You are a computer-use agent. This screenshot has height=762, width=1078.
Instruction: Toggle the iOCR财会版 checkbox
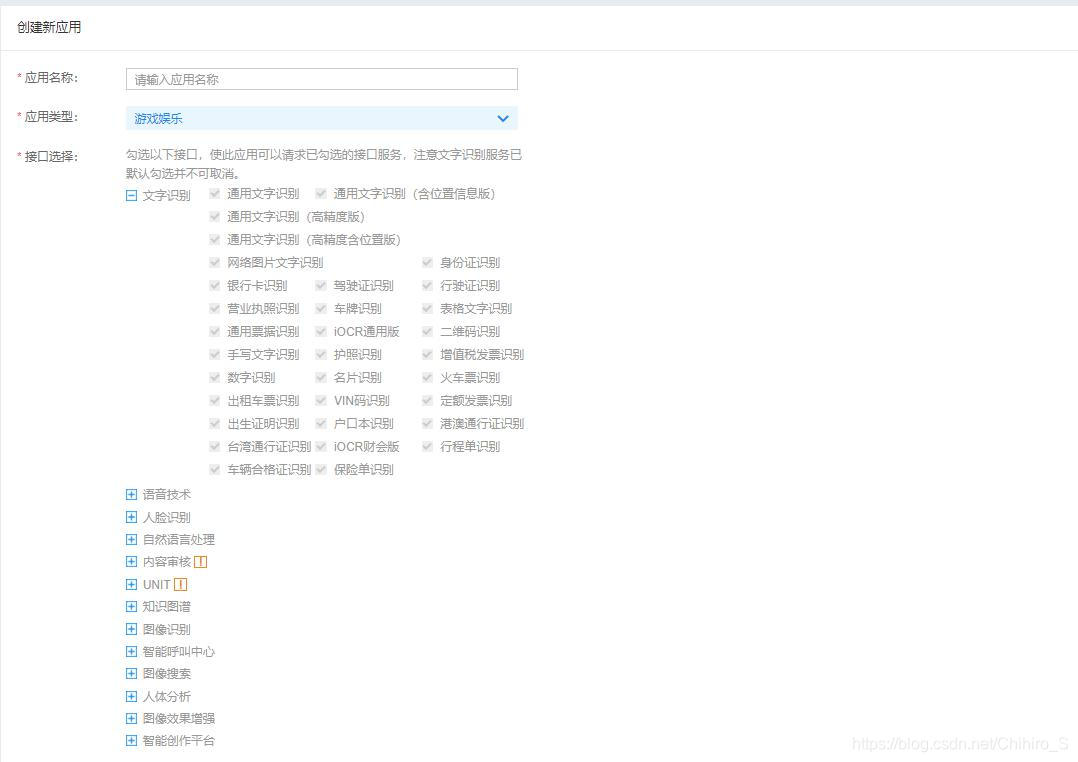point(321,446)
